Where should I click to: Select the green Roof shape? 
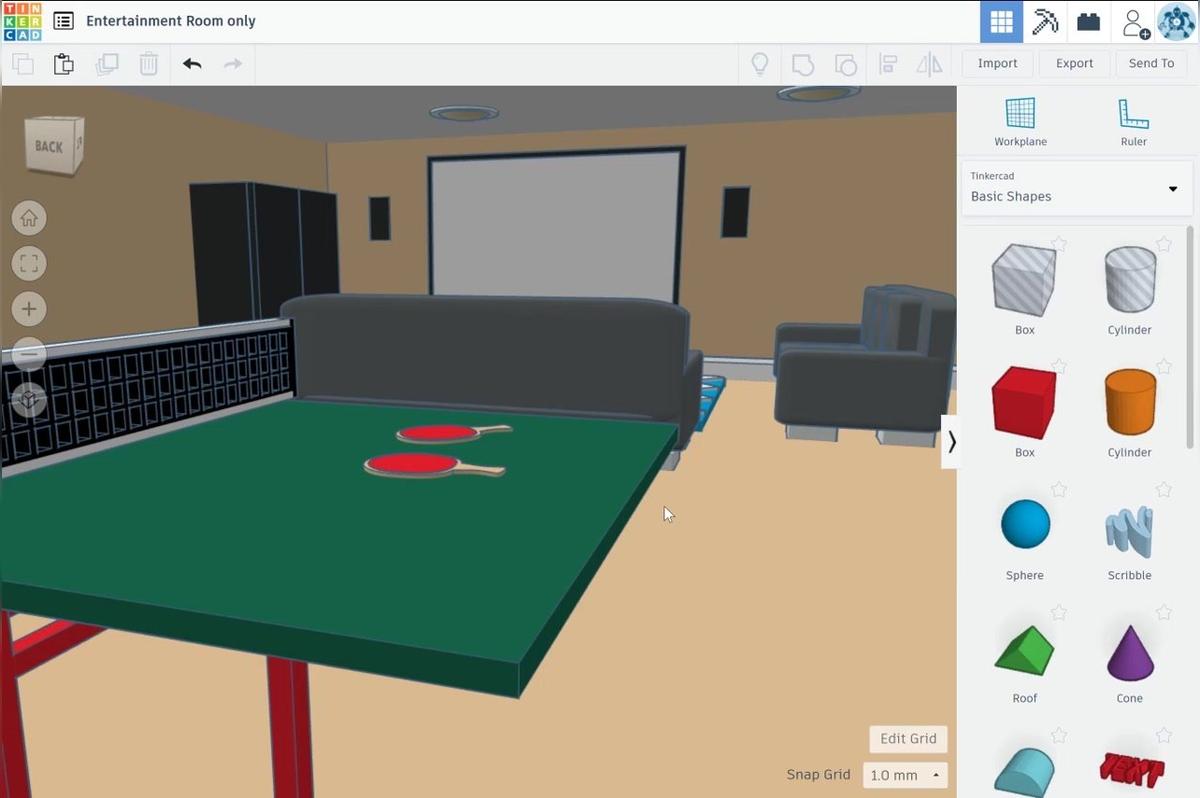tap(1024, 651)
